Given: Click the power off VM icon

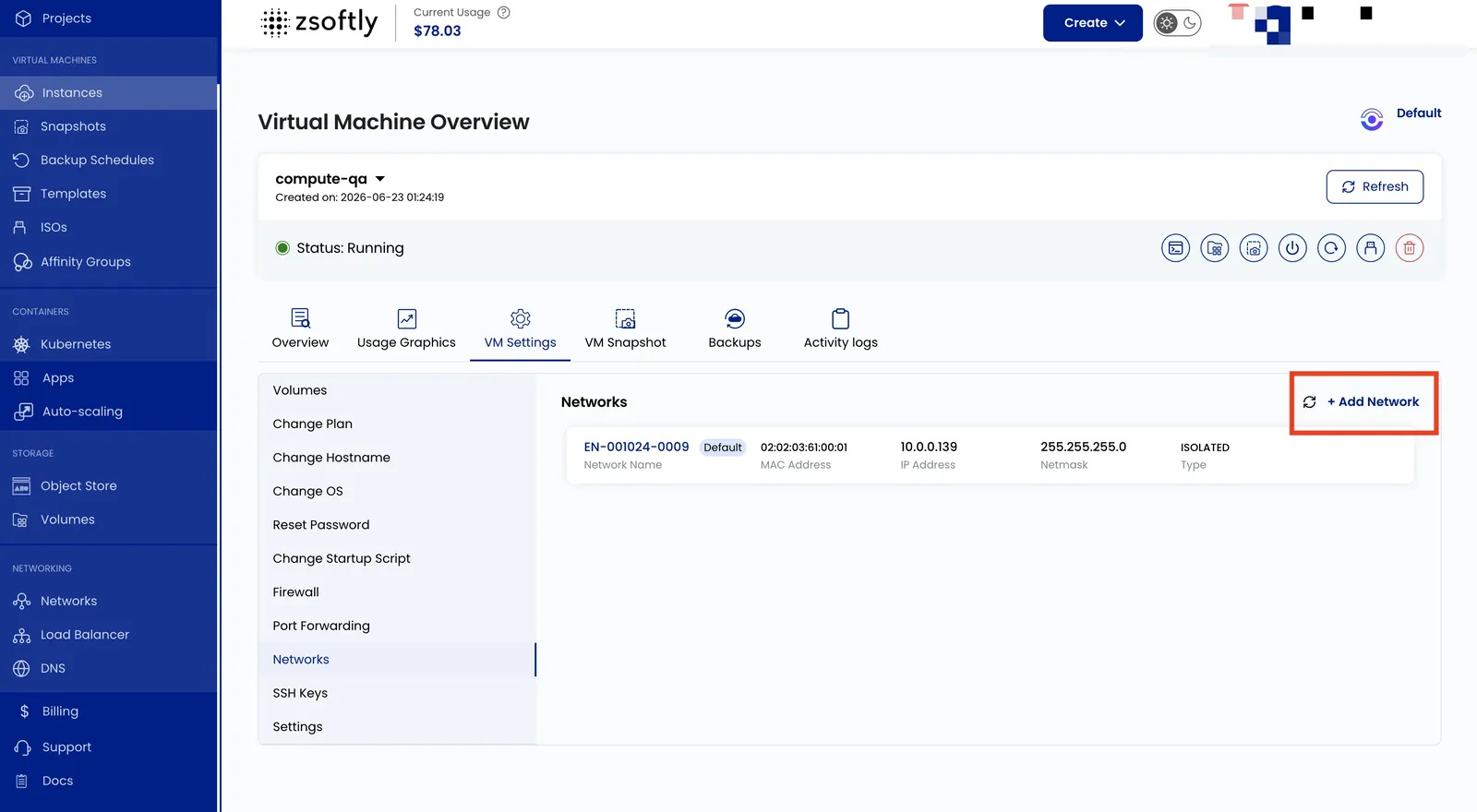Looking at the screenshot, I should [x=1292, y=248].
